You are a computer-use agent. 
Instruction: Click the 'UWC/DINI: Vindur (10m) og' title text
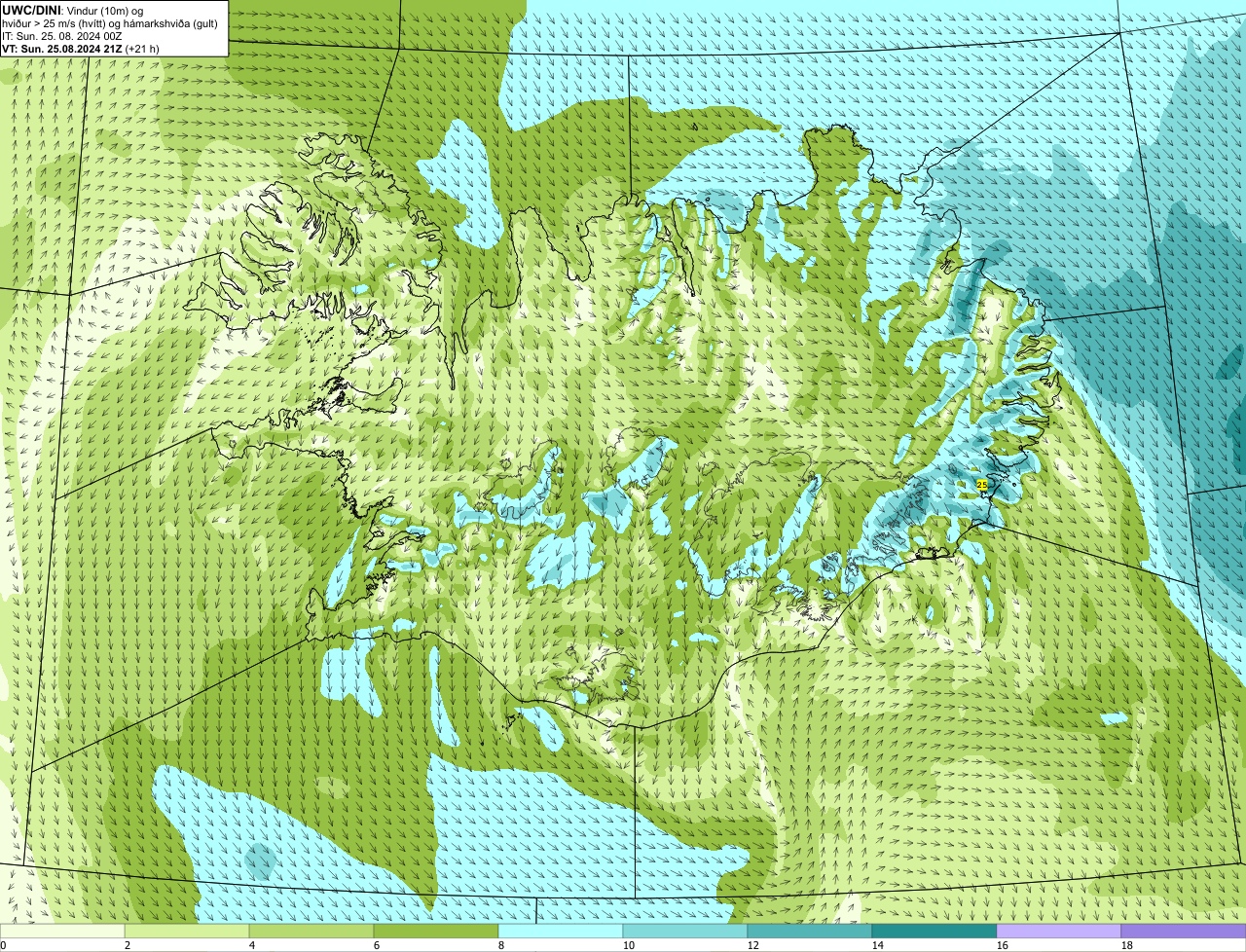(73, 10)
